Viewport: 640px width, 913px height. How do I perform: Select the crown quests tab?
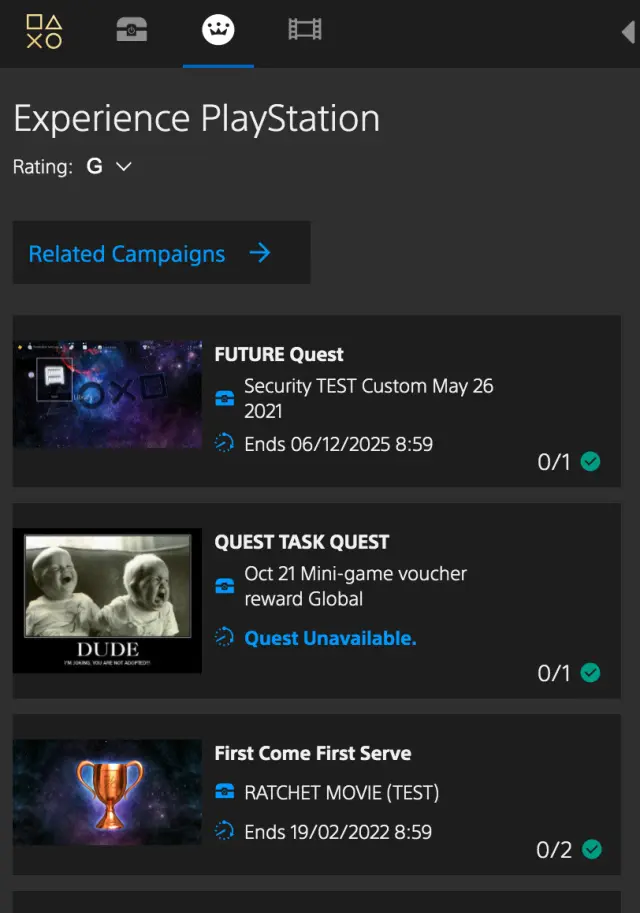click(x=218, y=30)
